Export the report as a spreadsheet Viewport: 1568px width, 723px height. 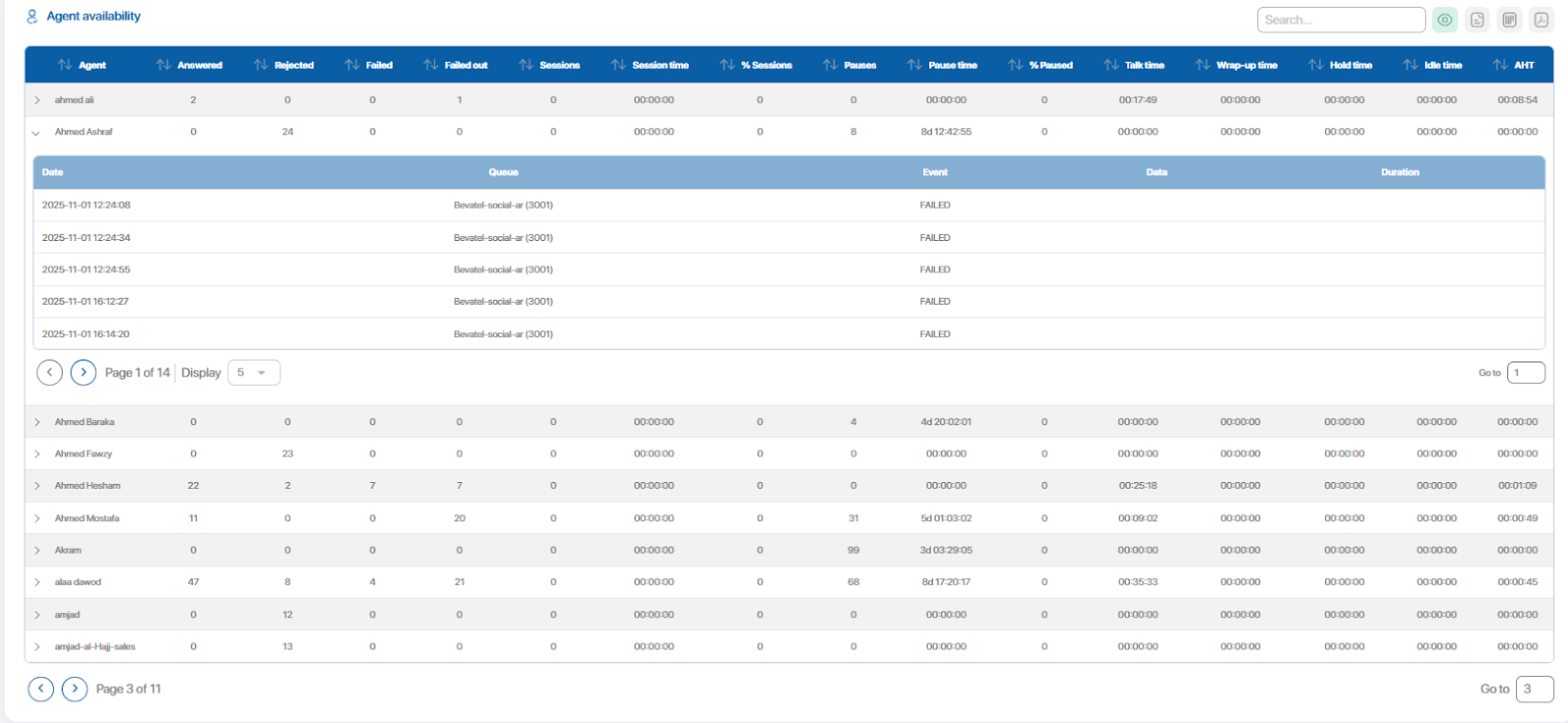click(1509, 20)
